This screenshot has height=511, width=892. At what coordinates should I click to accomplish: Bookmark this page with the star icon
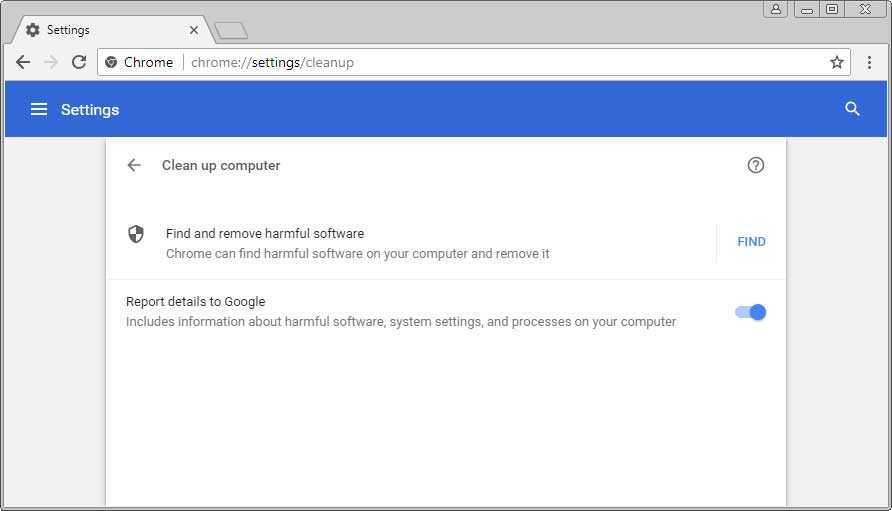point(837,62)
